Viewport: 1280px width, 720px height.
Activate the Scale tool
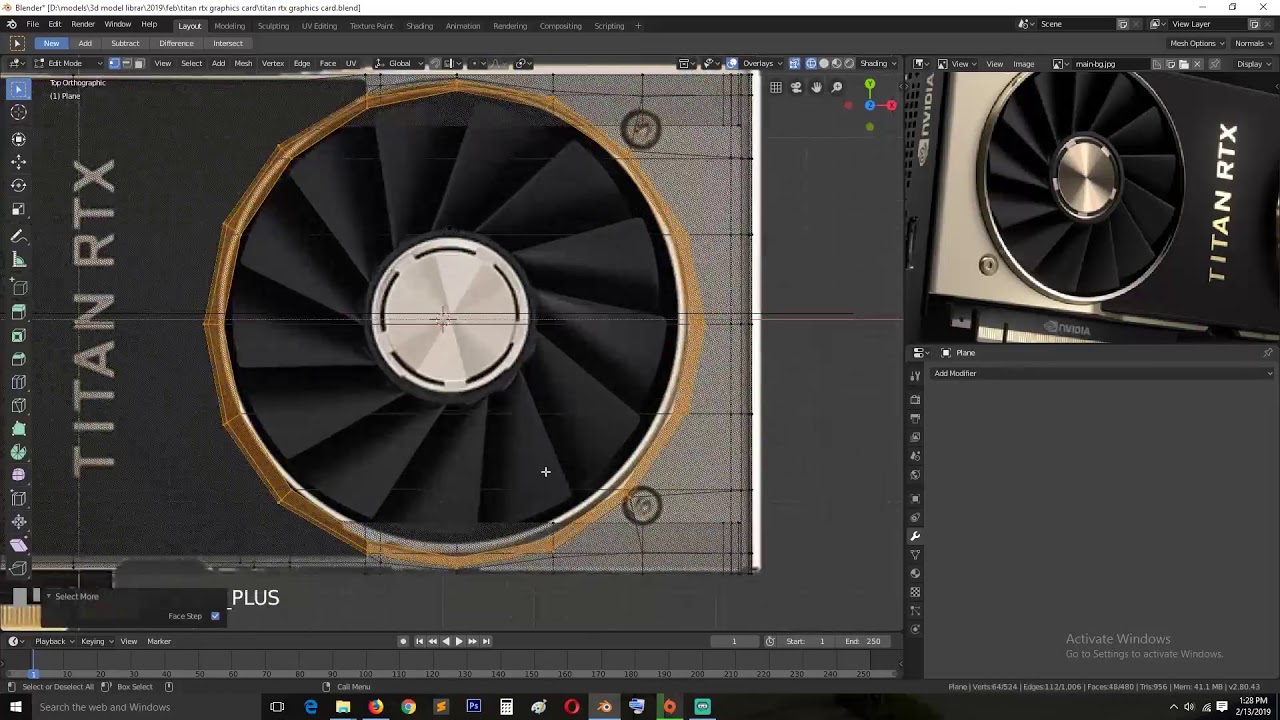tap(19, 209)
